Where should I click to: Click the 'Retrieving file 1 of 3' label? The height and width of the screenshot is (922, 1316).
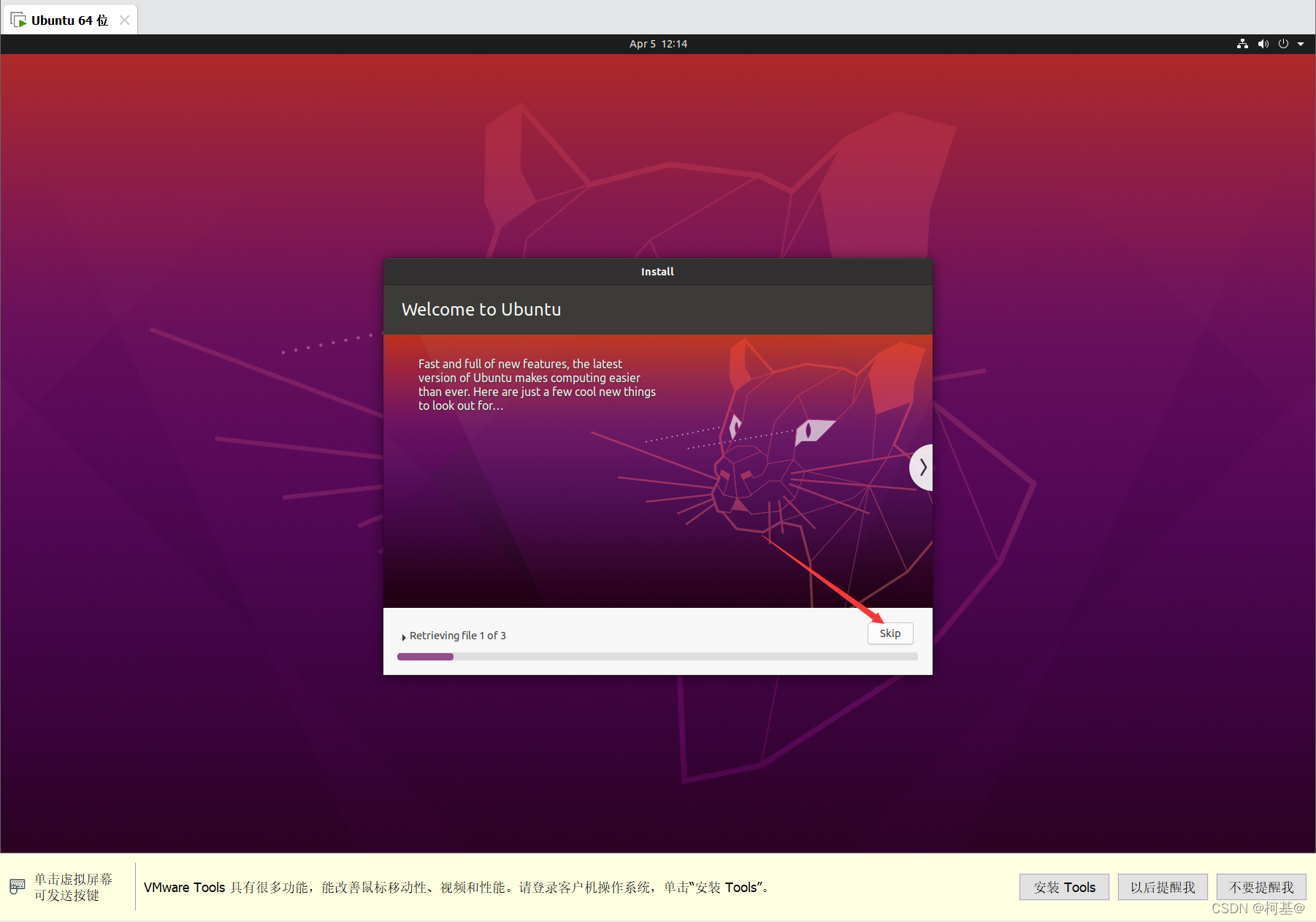[x=457, y=635]
